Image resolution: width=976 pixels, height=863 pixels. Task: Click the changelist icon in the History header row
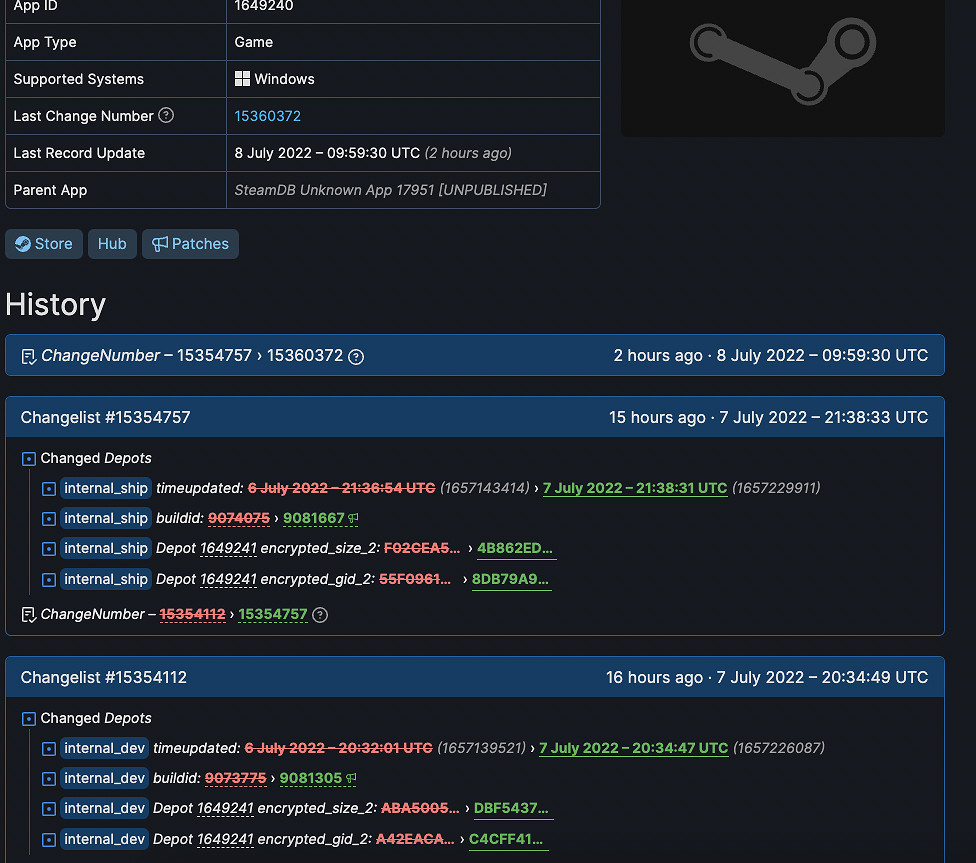tap(27, 355)
